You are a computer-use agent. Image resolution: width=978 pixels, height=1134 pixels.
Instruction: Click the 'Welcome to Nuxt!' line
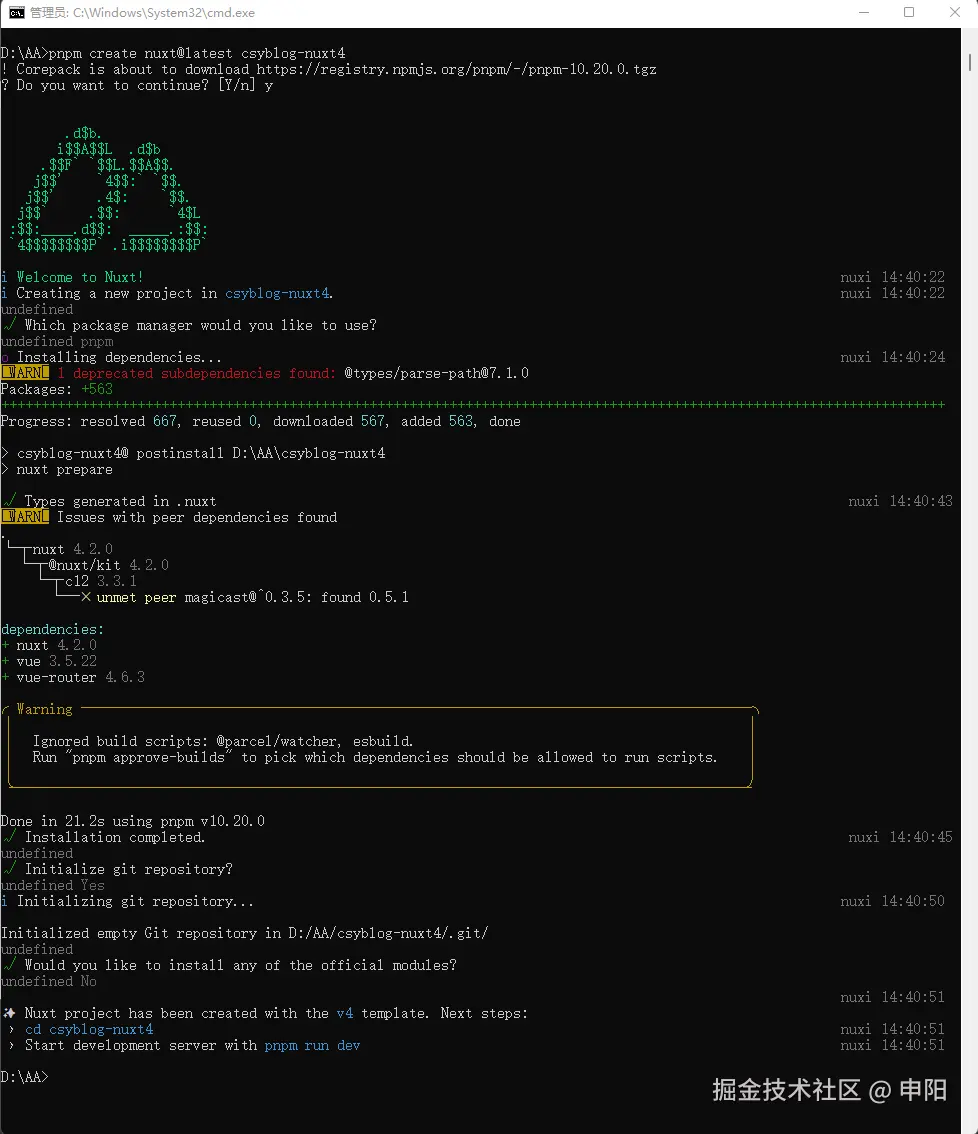coord(72,277)
